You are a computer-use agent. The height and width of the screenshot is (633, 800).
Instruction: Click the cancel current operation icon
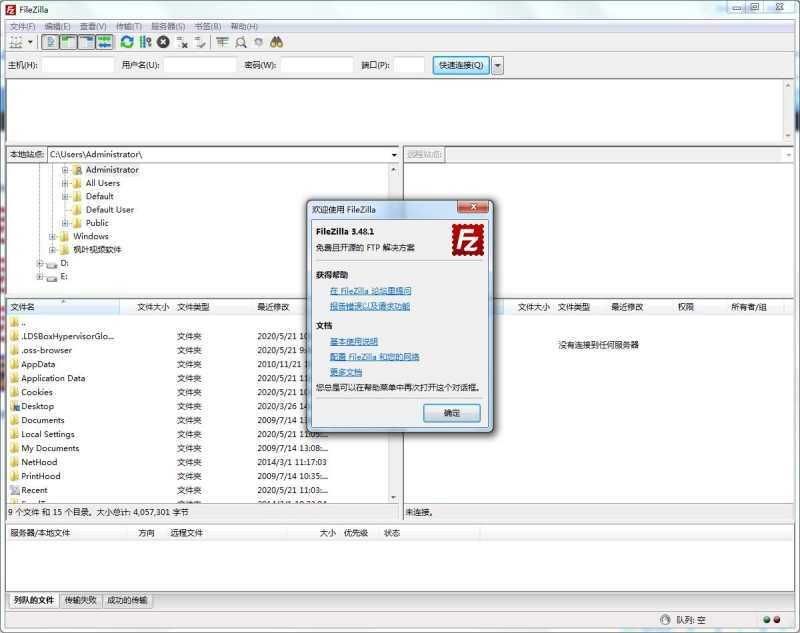click(163, 42)
